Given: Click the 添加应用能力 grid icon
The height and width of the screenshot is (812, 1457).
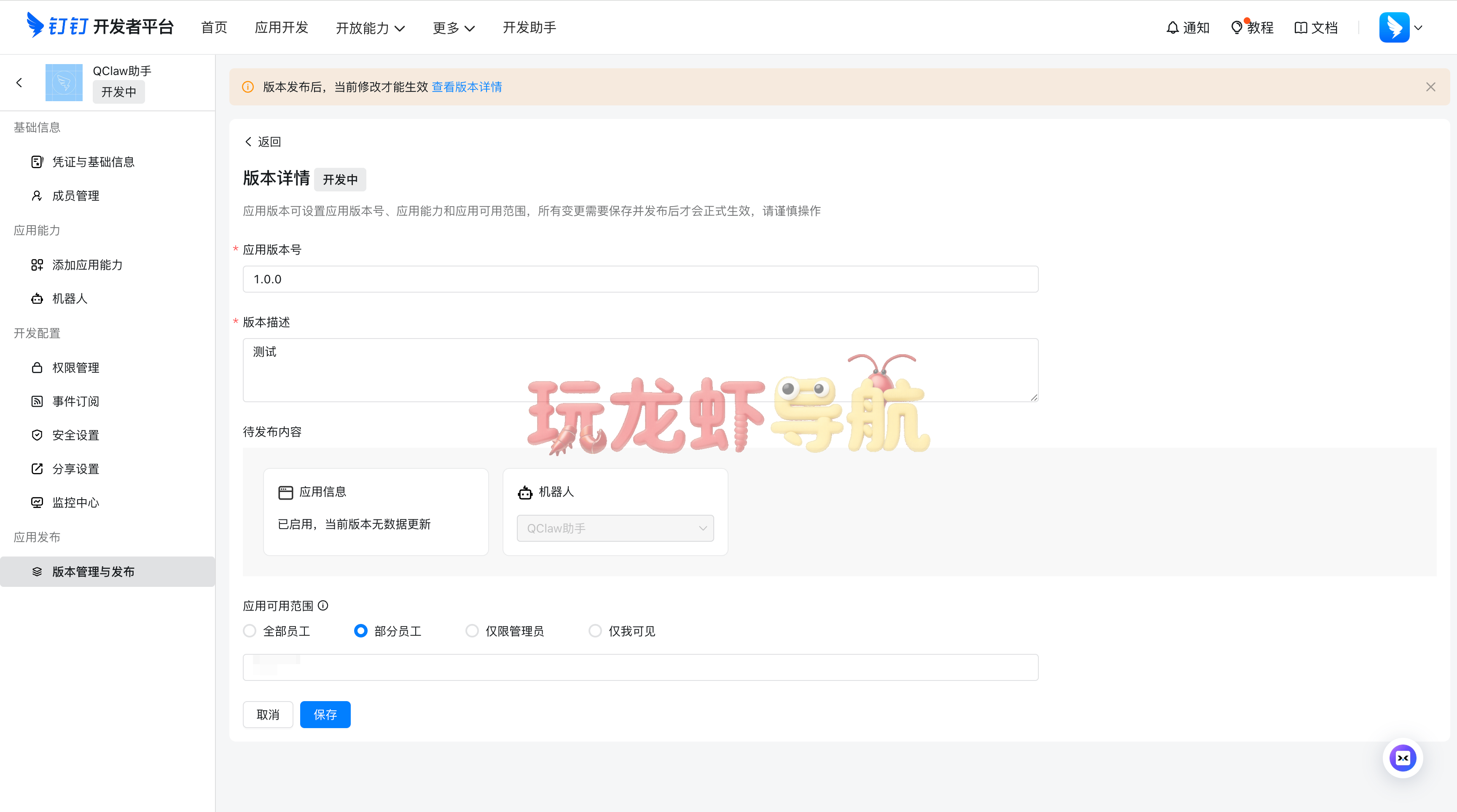Looking at the screenshot, I should tap(37, 265).
